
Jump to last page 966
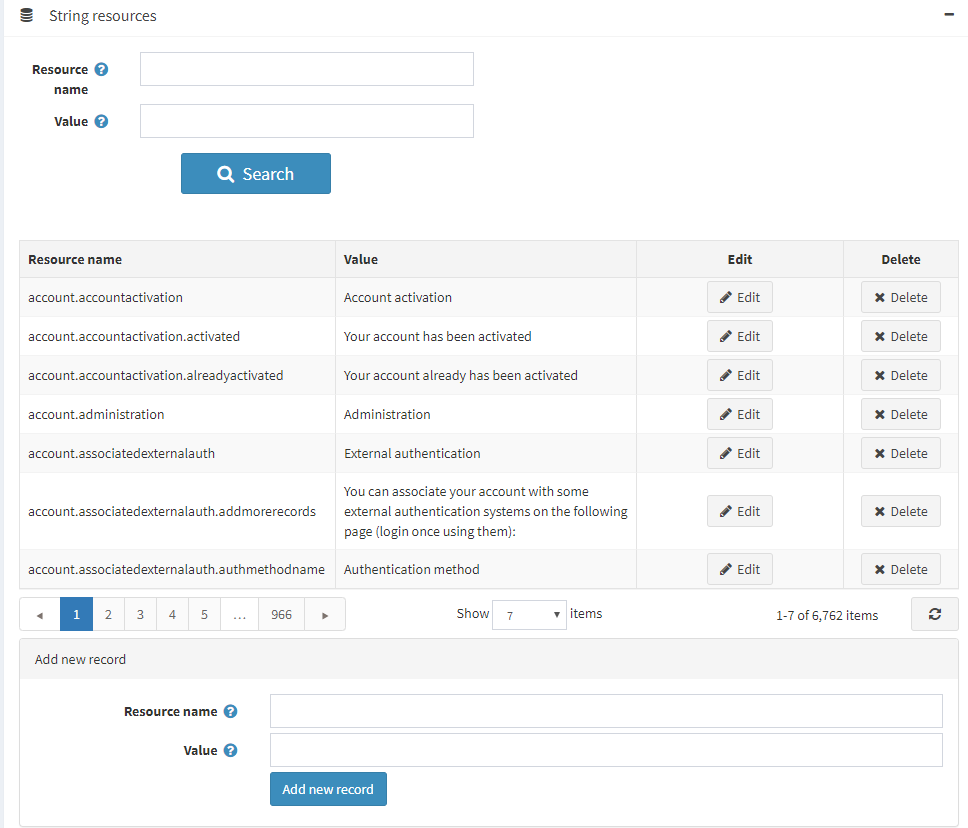[281, 615]
